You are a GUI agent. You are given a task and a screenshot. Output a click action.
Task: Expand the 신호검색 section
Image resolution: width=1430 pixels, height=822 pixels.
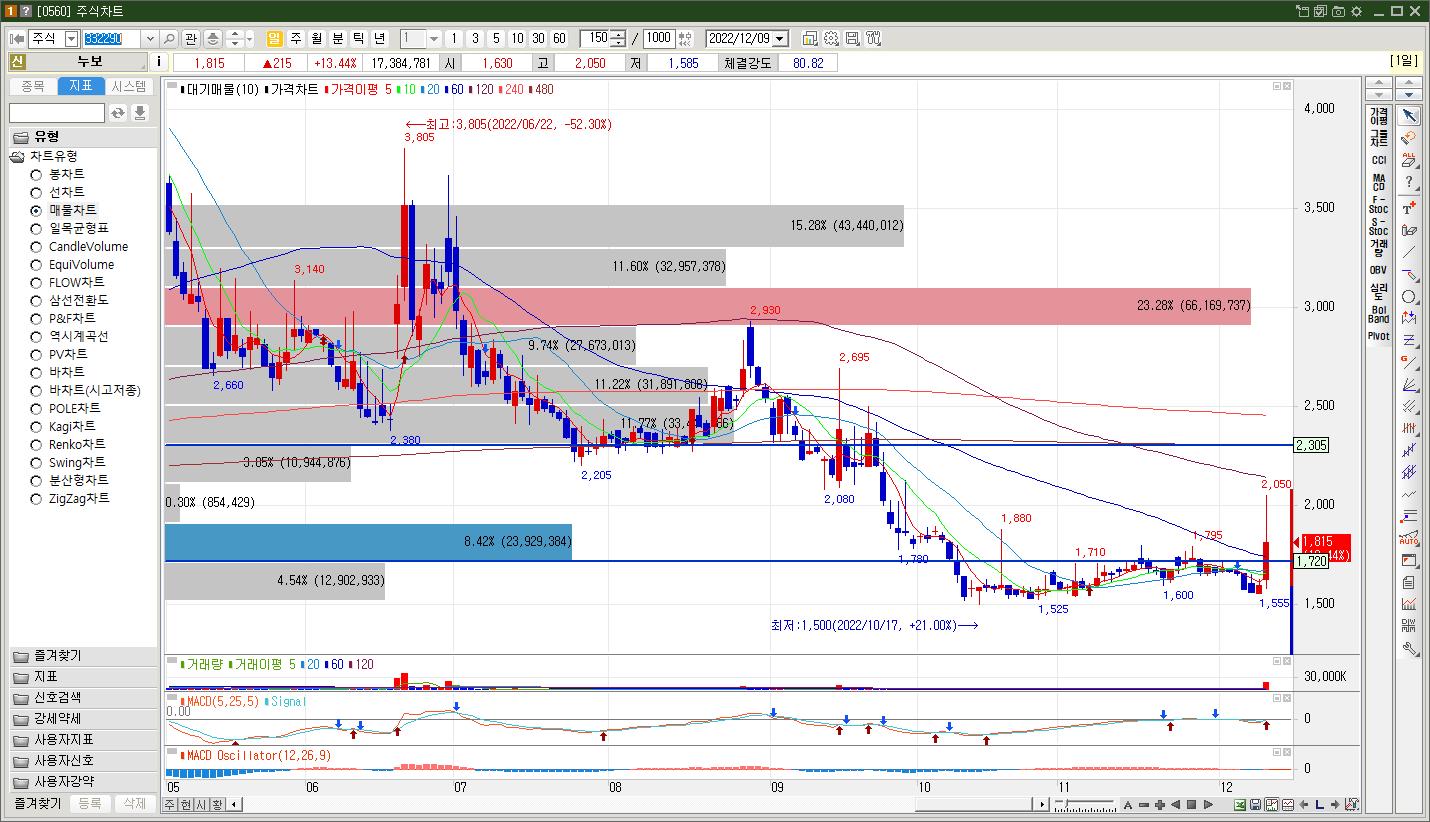click(82, 698)
